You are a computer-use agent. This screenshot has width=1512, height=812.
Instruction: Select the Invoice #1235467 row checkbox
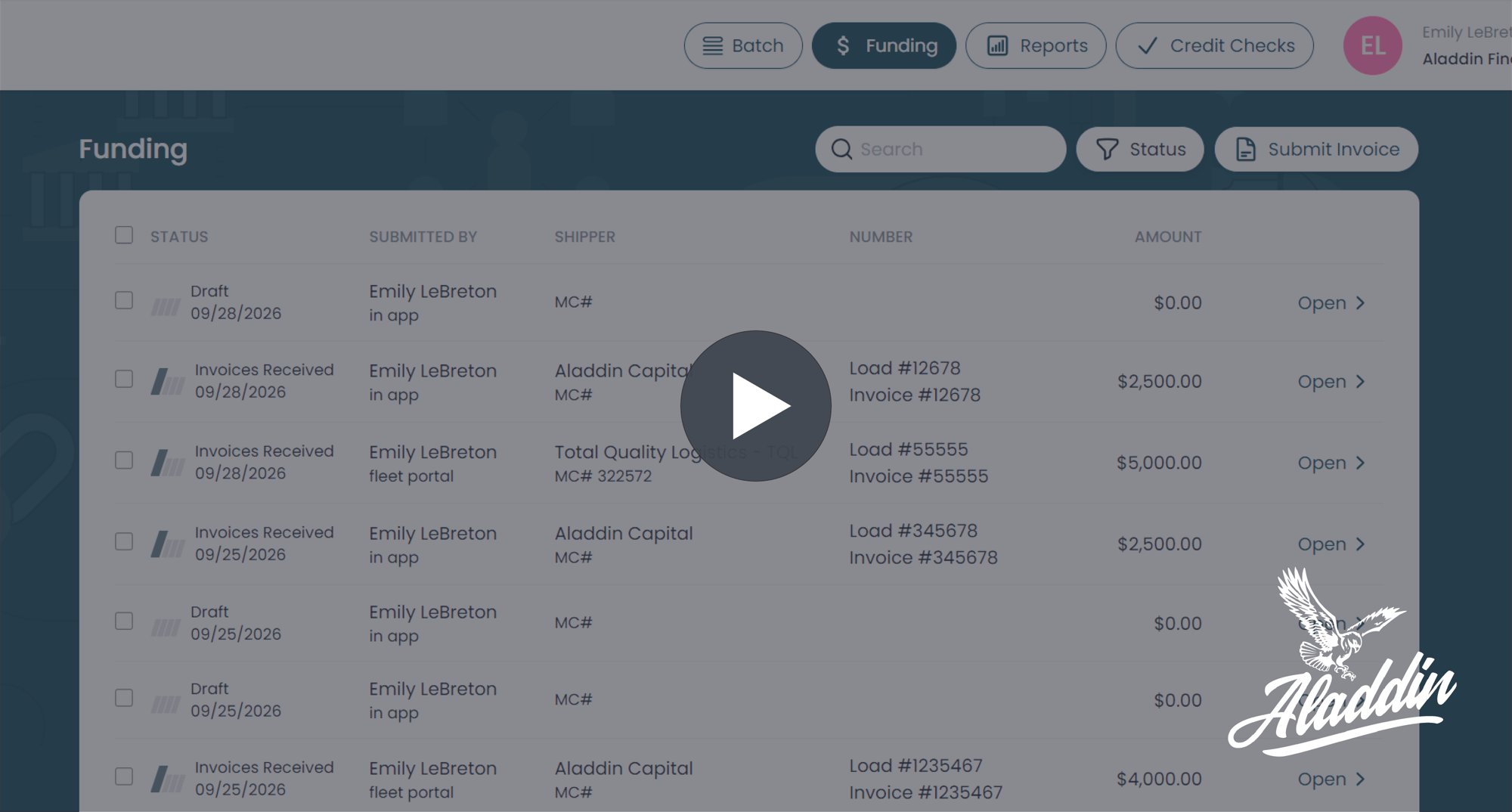[x=124, y=776]
